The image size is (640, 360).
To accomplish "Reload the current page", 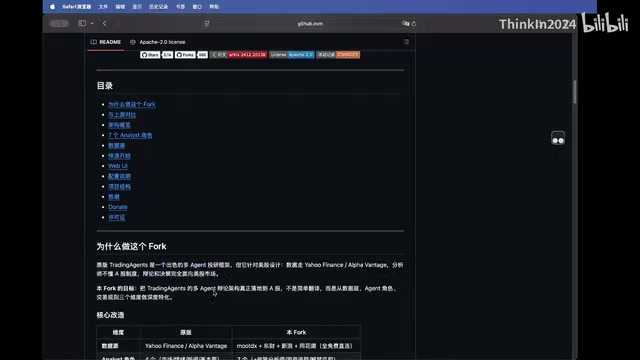I will [414, 24].
